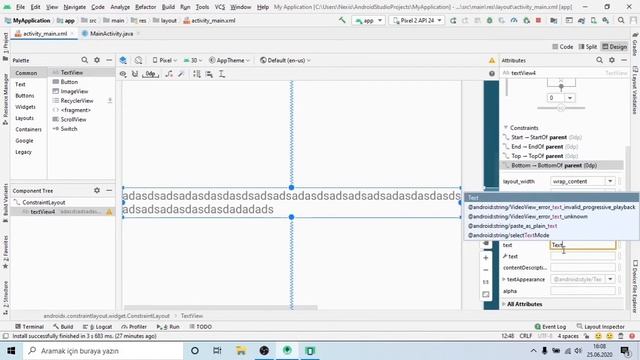Minimize the Attributes panel

pyautogui.click(x=624, y=60)
